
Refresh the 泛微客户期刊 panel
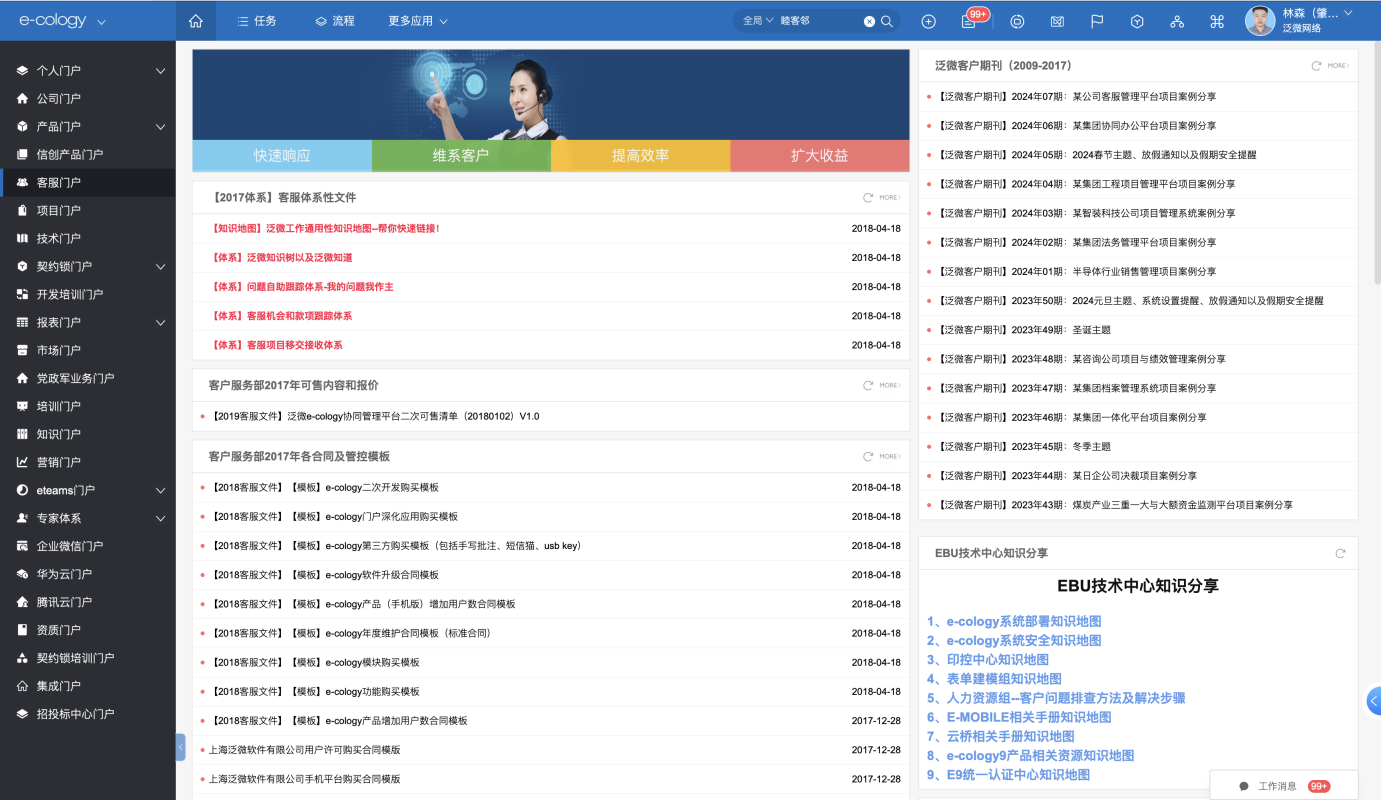pyautogui.click(x=1316, y=66)
